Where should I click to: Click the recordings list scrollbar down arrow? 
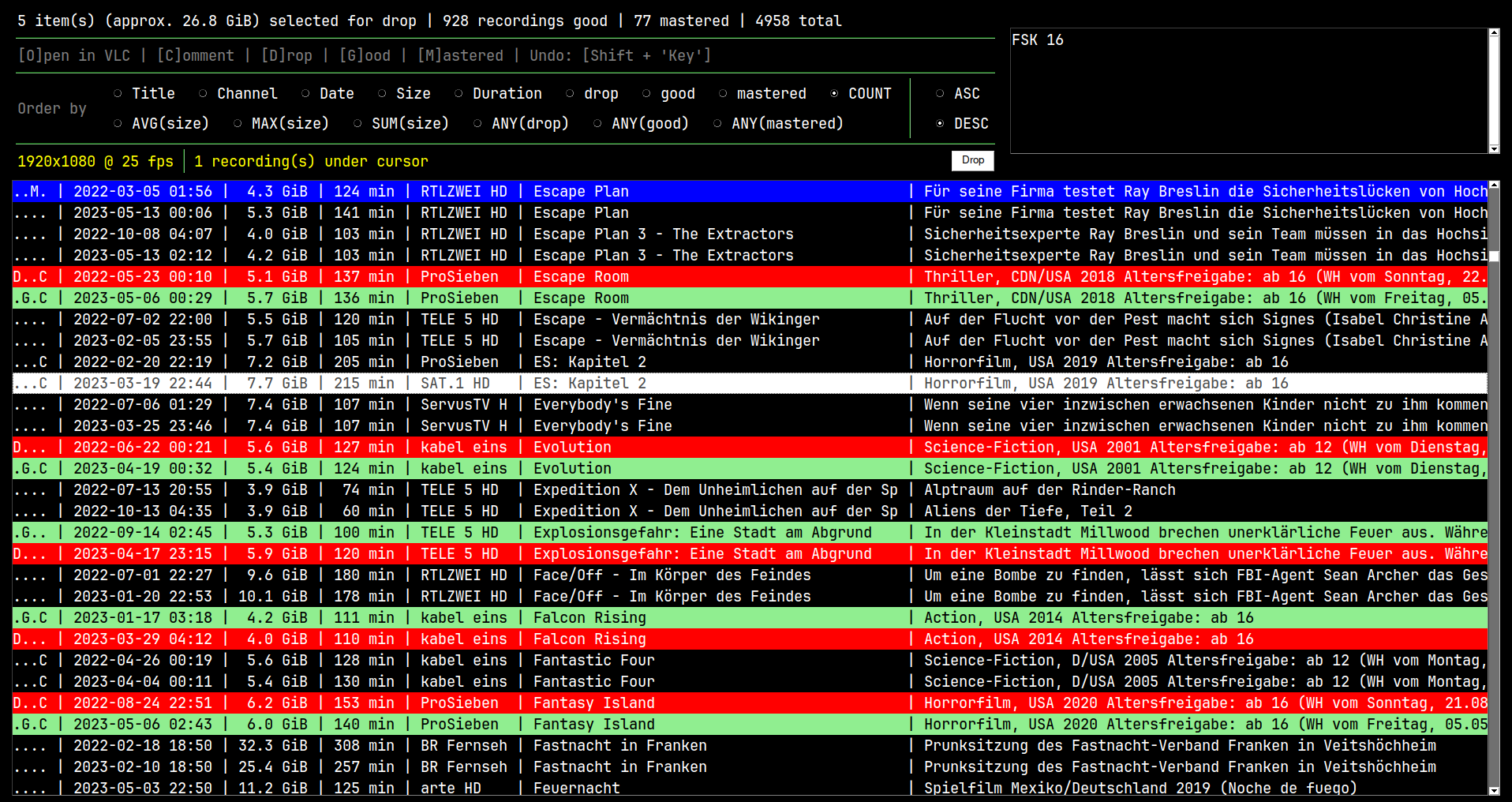click(1494, 790)
